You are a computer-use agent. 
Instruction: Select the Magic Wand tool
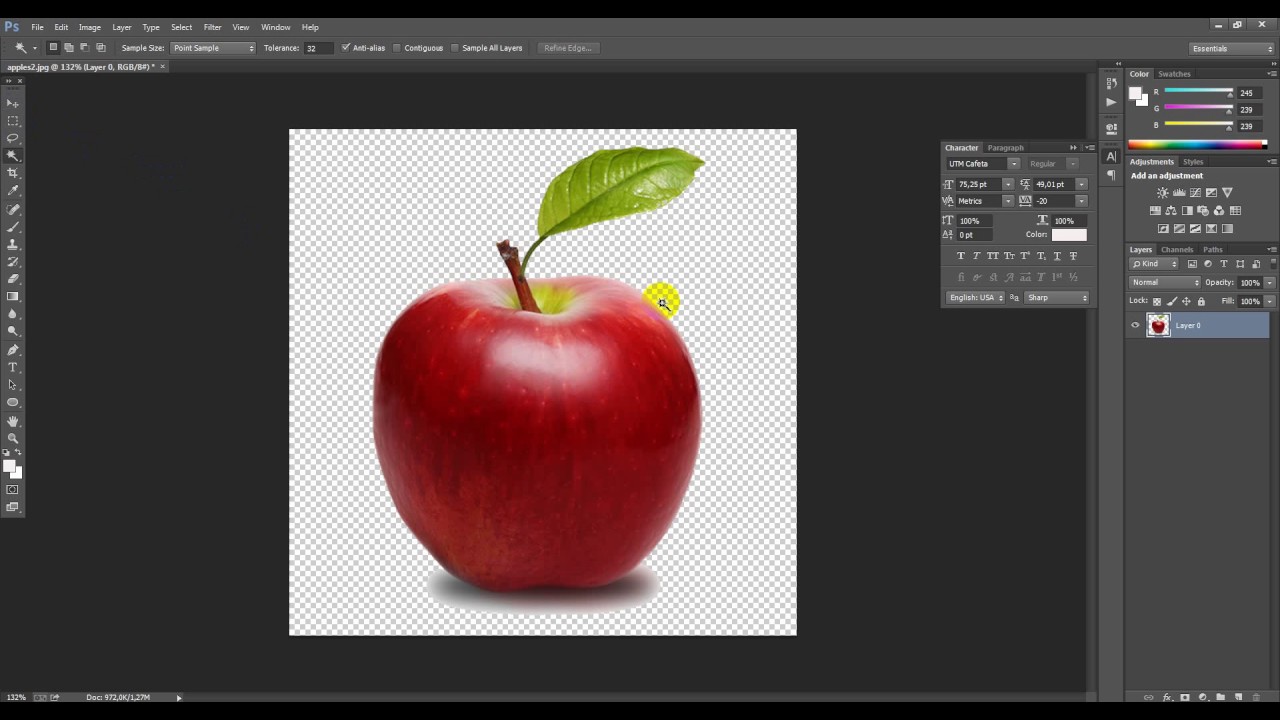(13, 155)
